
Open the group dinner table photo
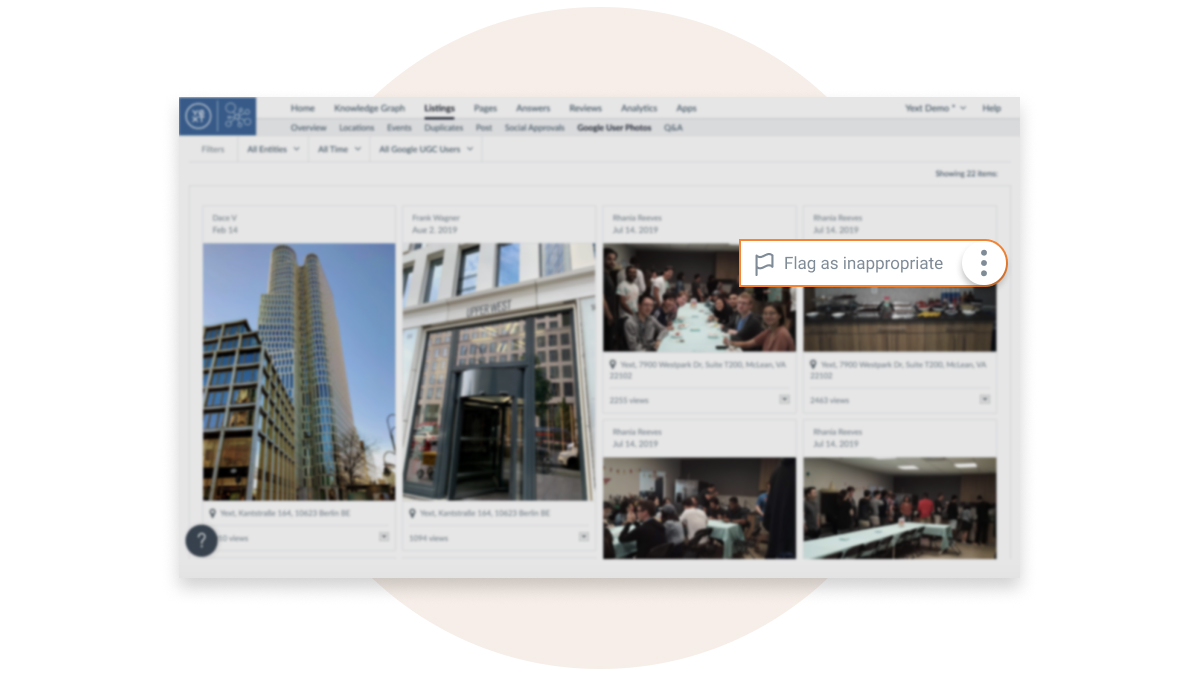tap(699, 297)
